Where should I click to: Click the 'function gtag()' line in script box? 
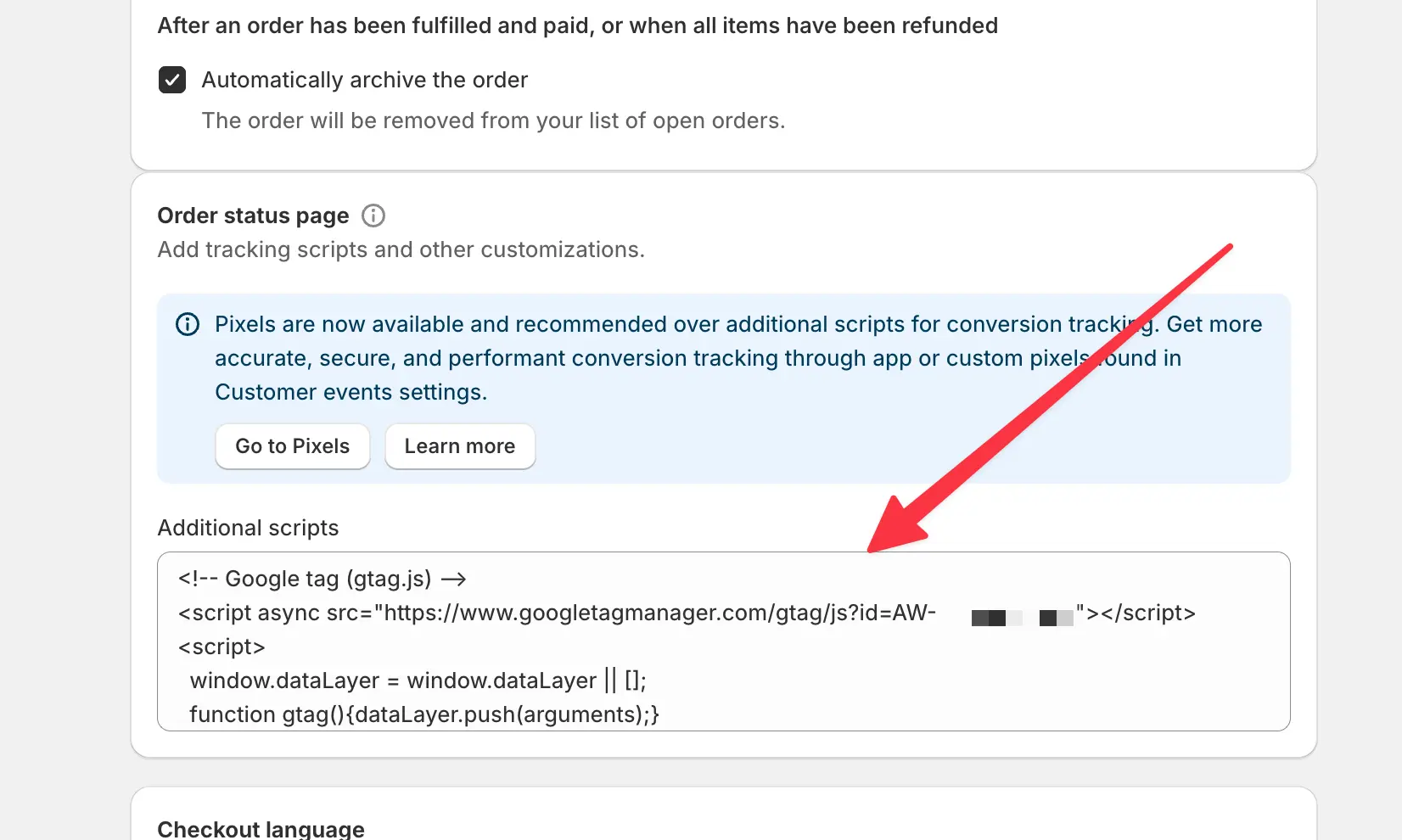tap(424, 714)
